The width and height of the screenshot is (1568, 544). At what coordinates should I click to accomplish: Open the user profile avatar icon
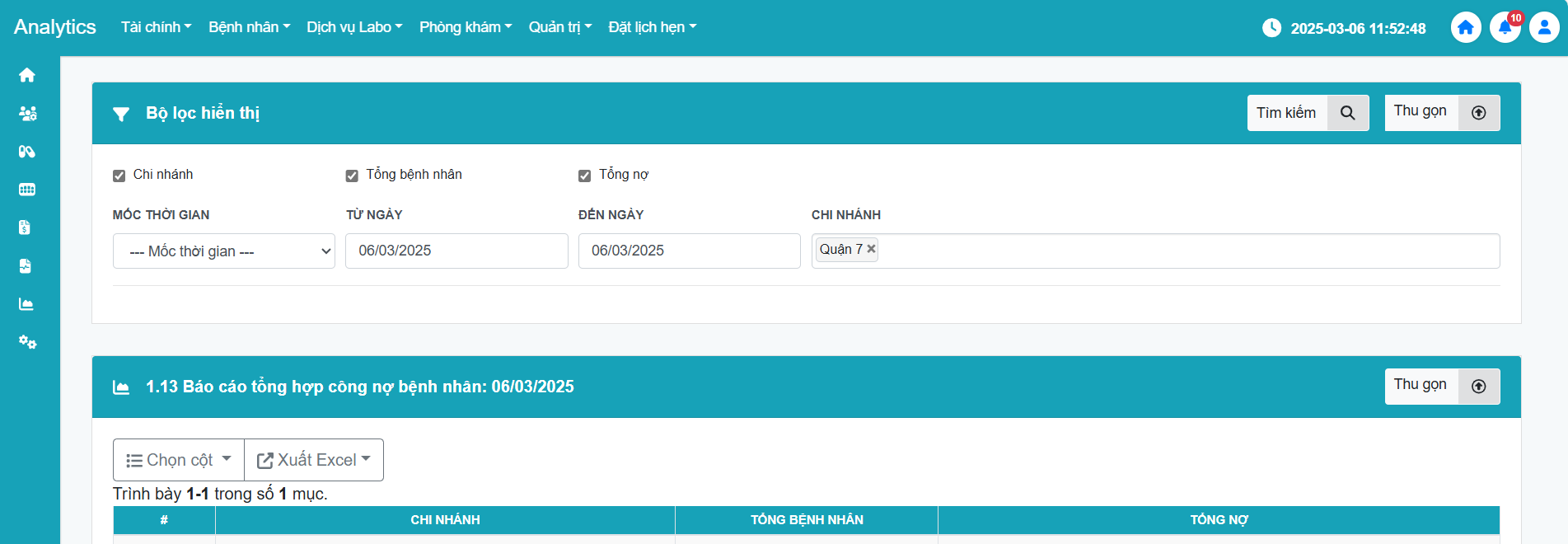click(1543, 28)
